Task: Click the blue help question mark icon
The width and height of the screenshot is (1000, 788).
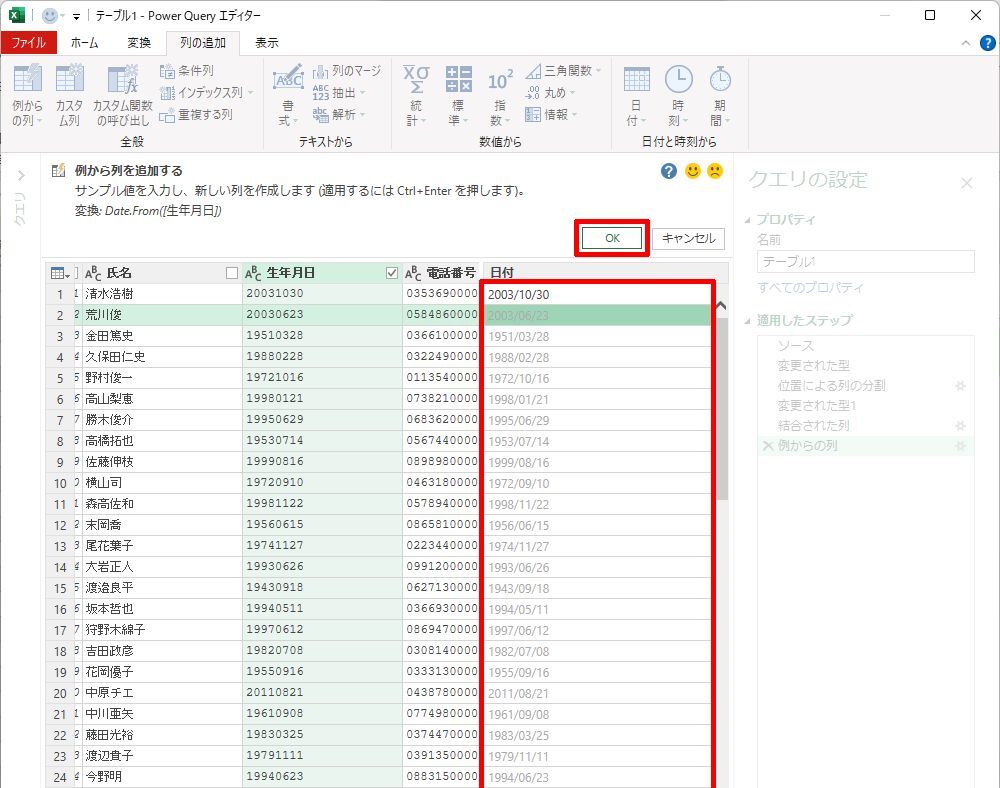Action: (x=669, y=172)
